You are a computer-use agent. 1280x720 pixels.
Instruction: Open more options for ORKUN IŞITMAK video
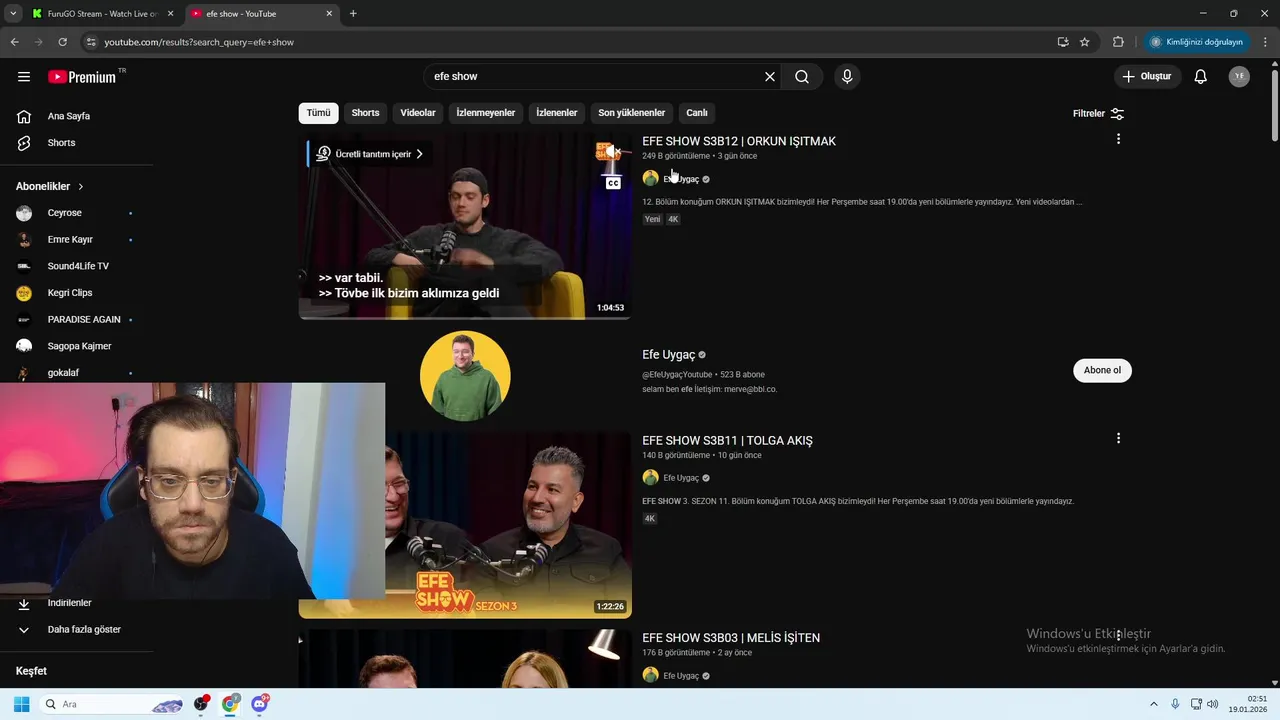pos(1118,139)
